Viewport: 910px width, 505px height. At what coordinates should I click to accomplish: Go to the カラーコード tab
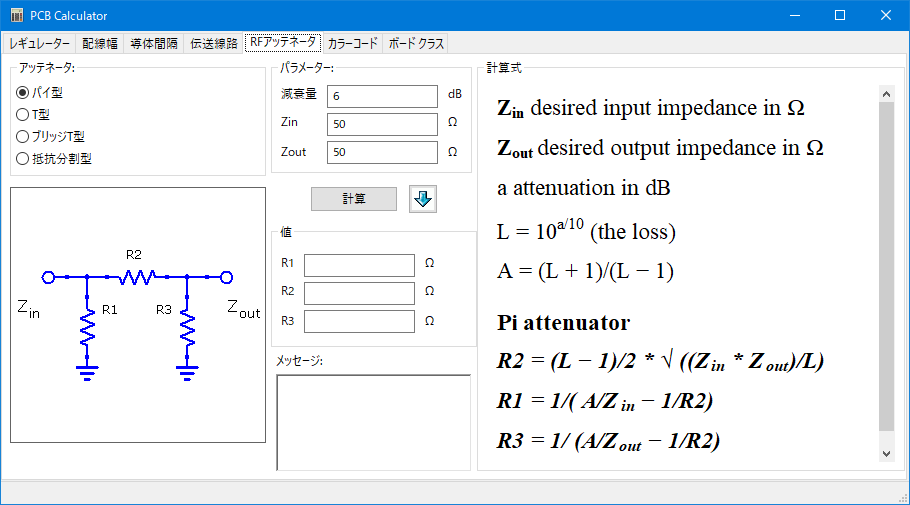point(353,44)
